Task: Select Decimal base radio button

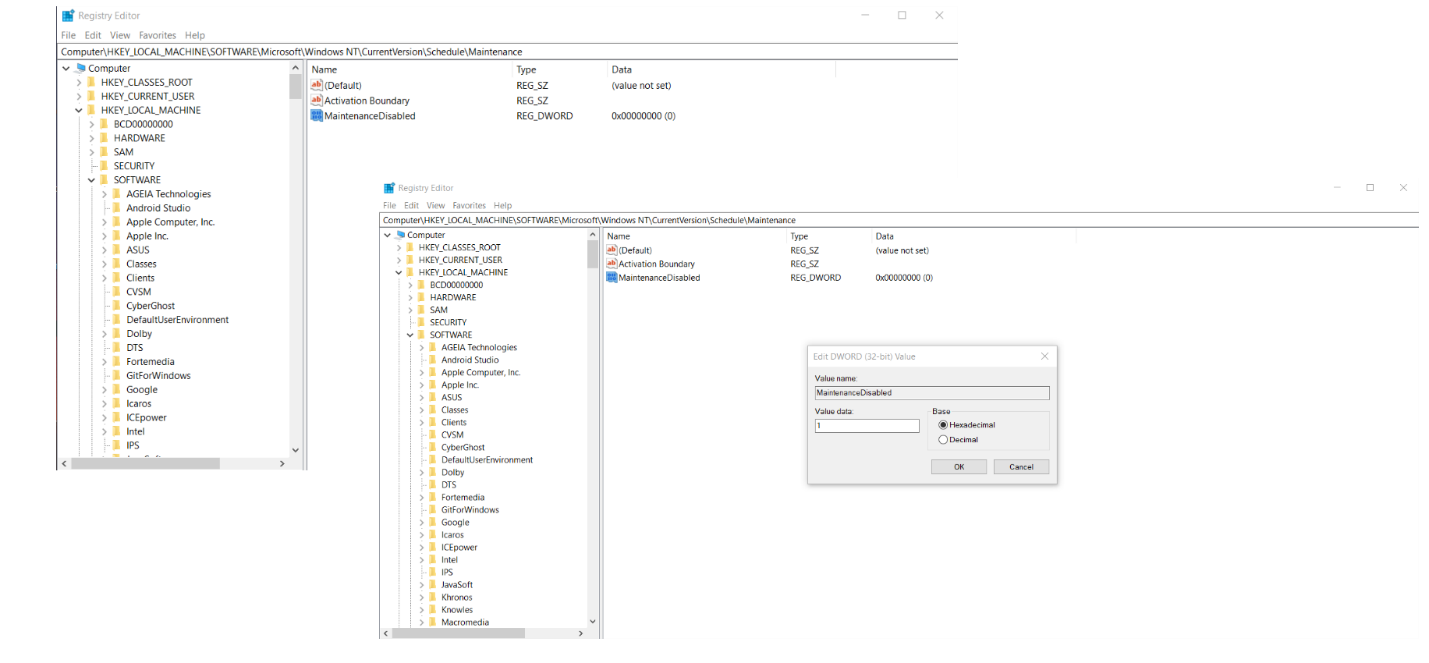Action: pos(943,439)
